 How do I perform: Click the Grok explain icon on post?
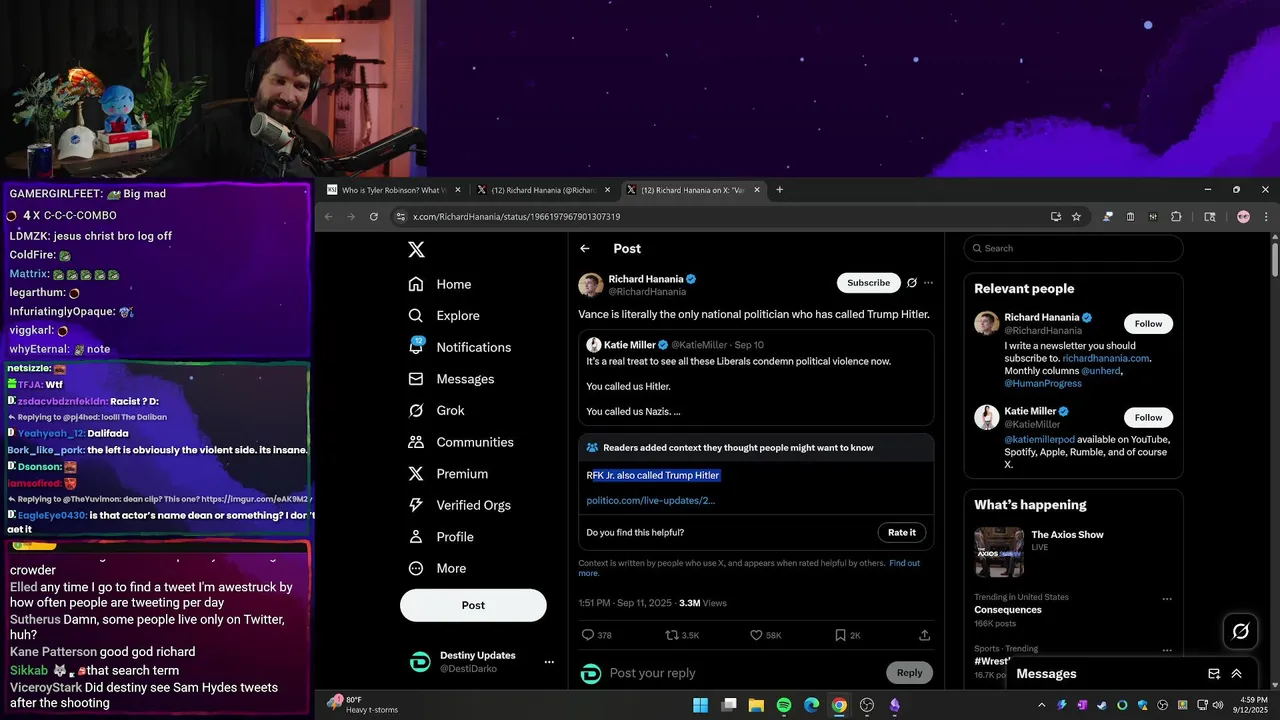point(912,283)
